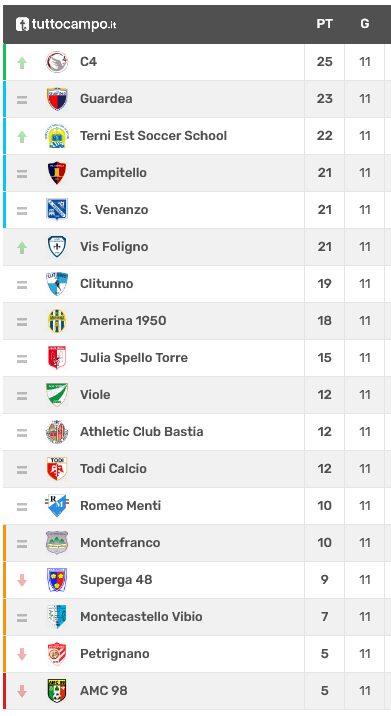Select the Romeo Menti team name
This screenshot has width=391, height=716.
pyautogui.click(x=121, y=505)
